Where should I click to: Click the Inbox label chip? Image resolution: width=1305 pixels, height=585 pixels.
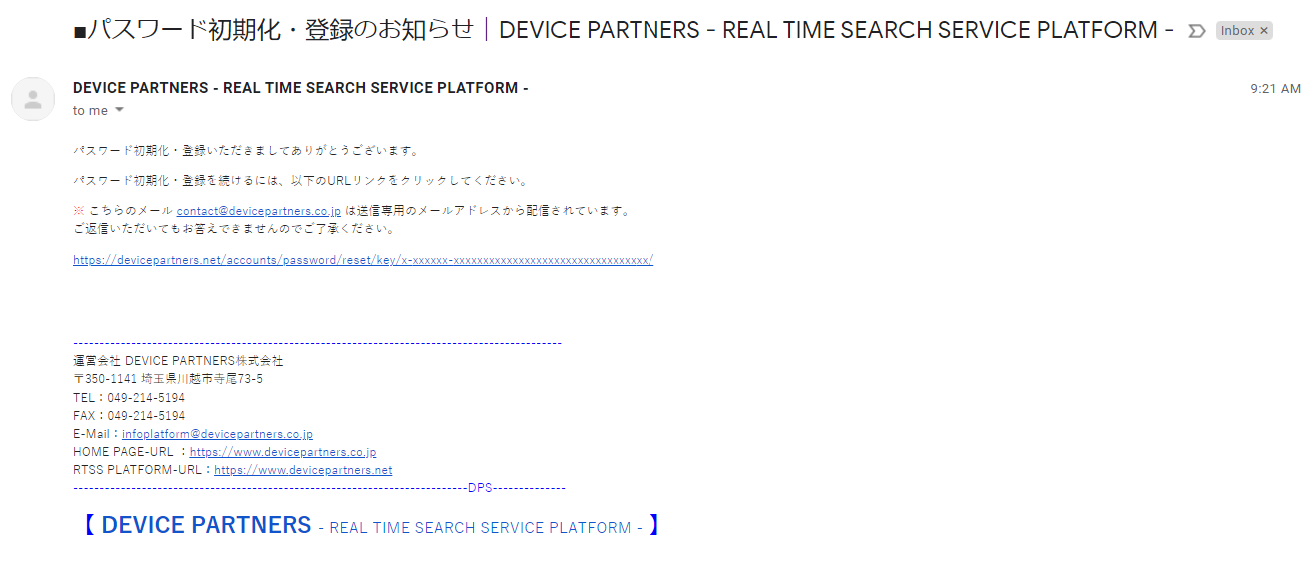point(1237,31)
